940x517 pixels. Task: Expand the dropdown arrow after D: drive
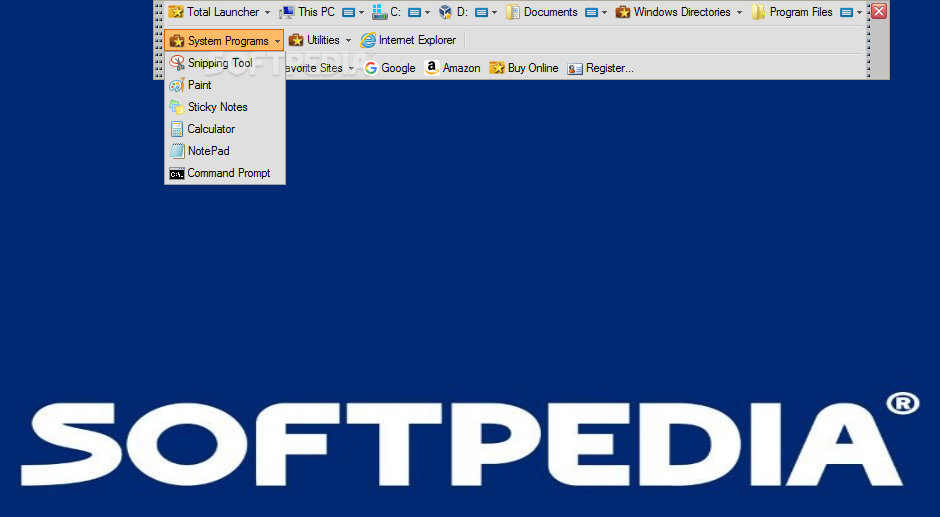click(495, 13)
